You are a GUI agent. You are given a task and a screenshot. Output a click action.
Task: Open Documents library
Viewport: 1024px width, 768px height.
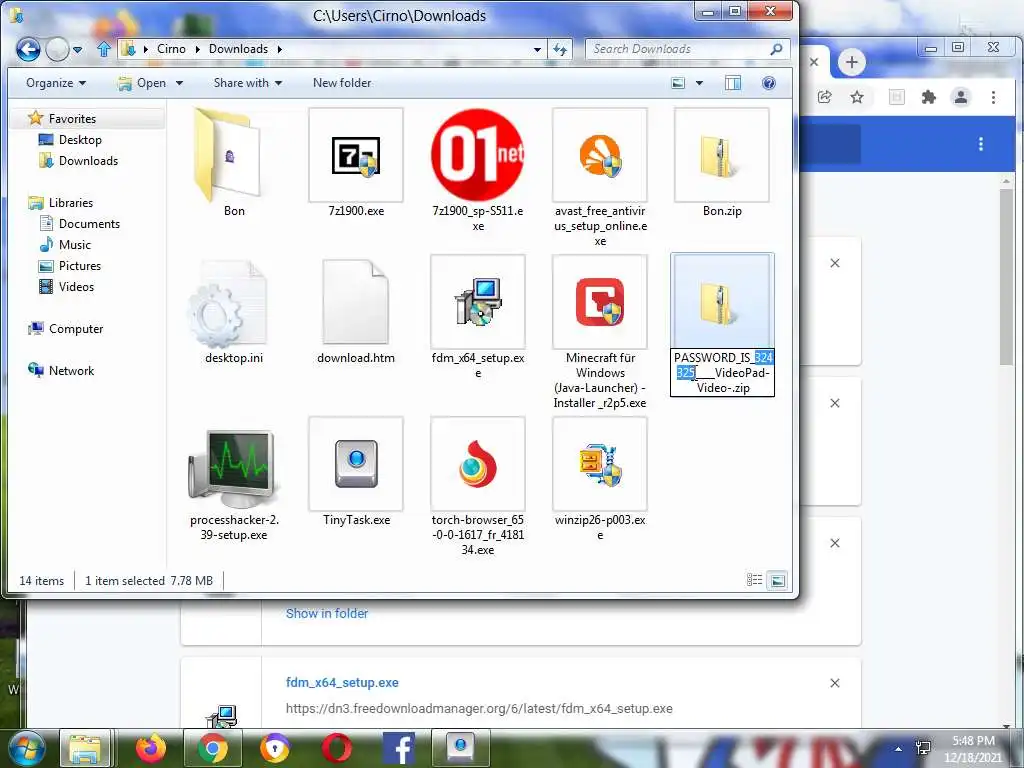88,223
